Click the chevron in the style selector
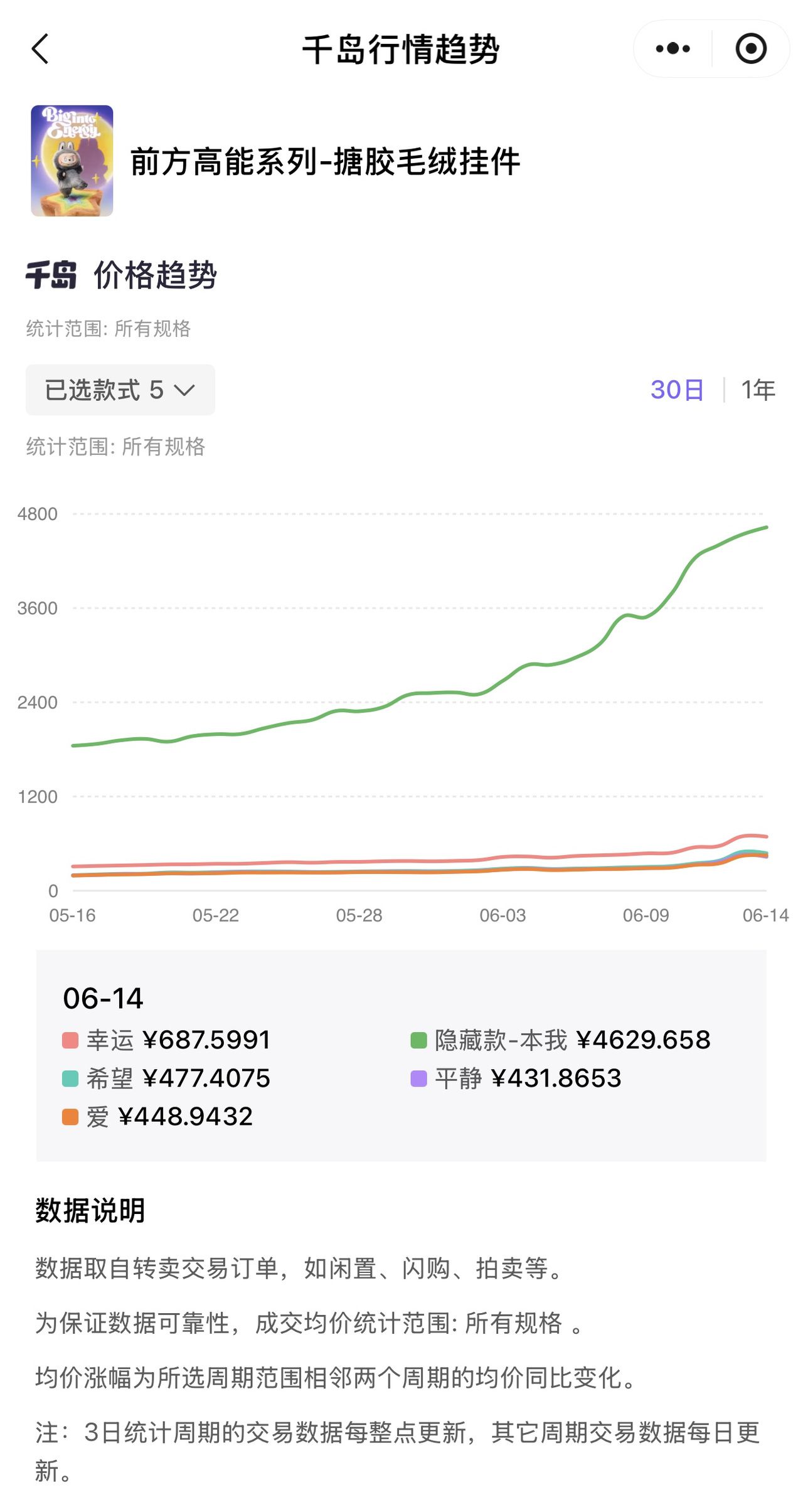 (x=184, y=391)
